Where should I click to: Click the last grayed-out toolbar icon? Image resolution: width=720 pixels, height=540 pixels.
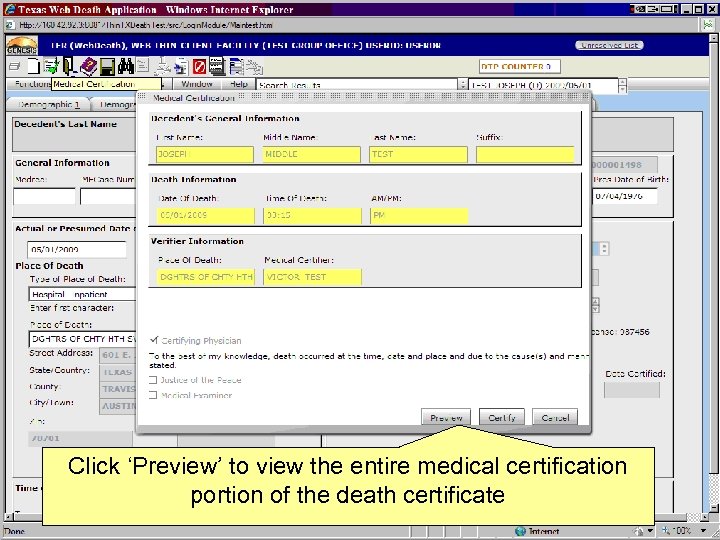(x=254, y=67)
